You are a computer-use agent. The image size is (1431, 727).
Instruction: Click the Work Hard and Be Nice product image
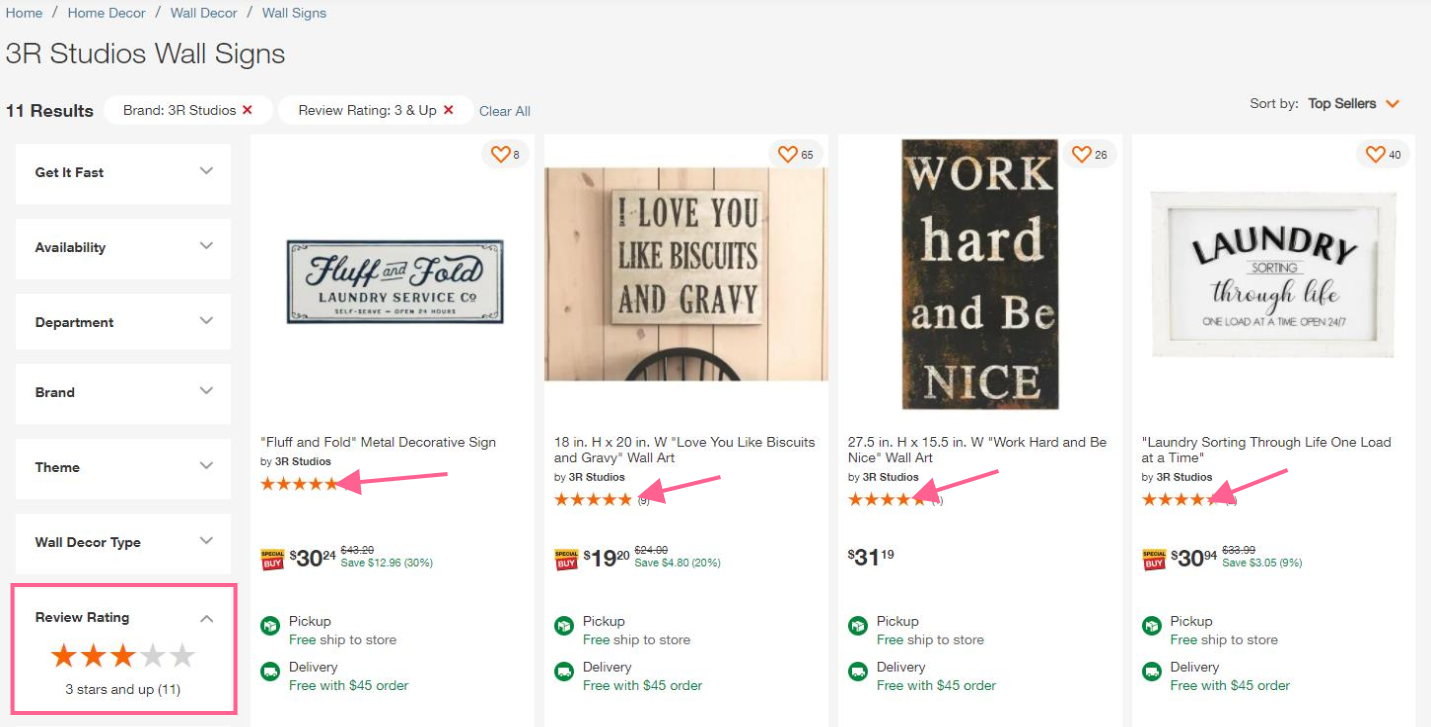click(x=978, y=273)
